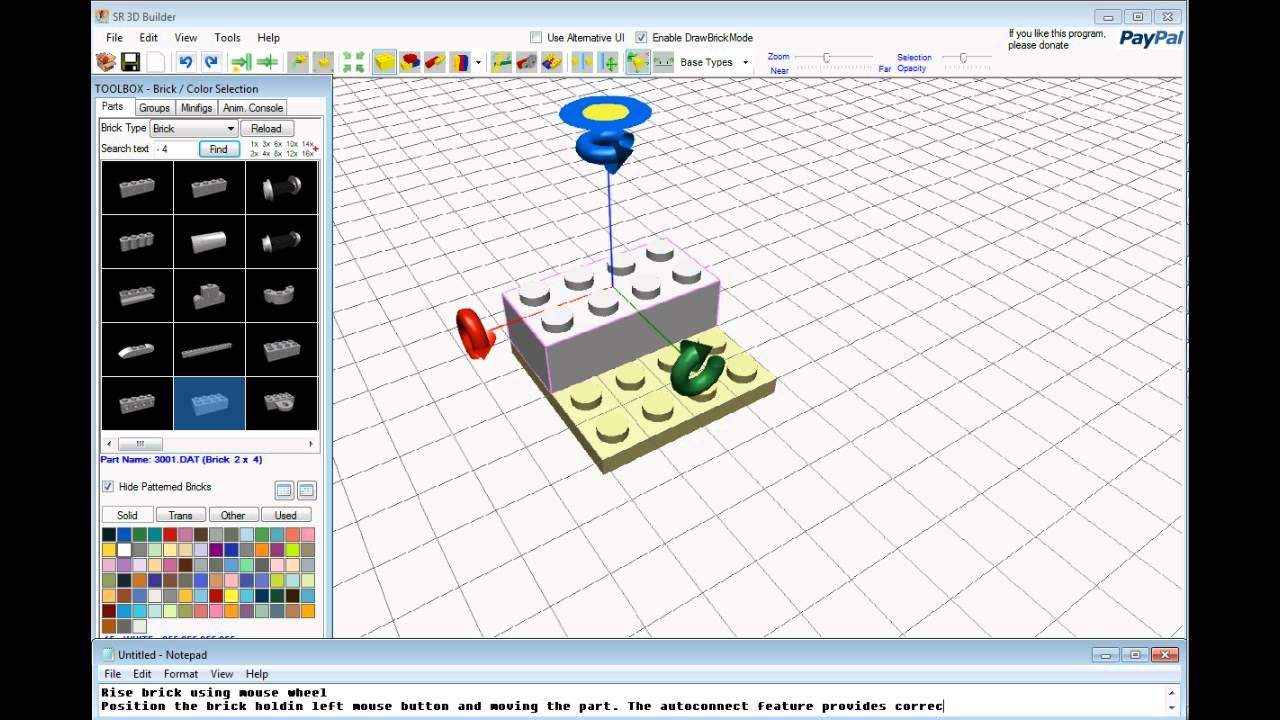Click the Search text input field

click(174, 149)
